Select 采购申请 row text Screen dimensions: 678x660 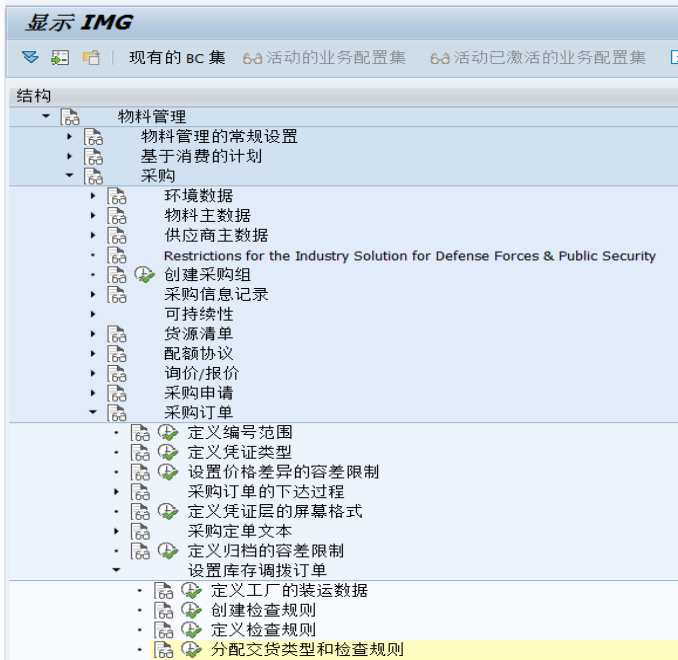(198, 393)
